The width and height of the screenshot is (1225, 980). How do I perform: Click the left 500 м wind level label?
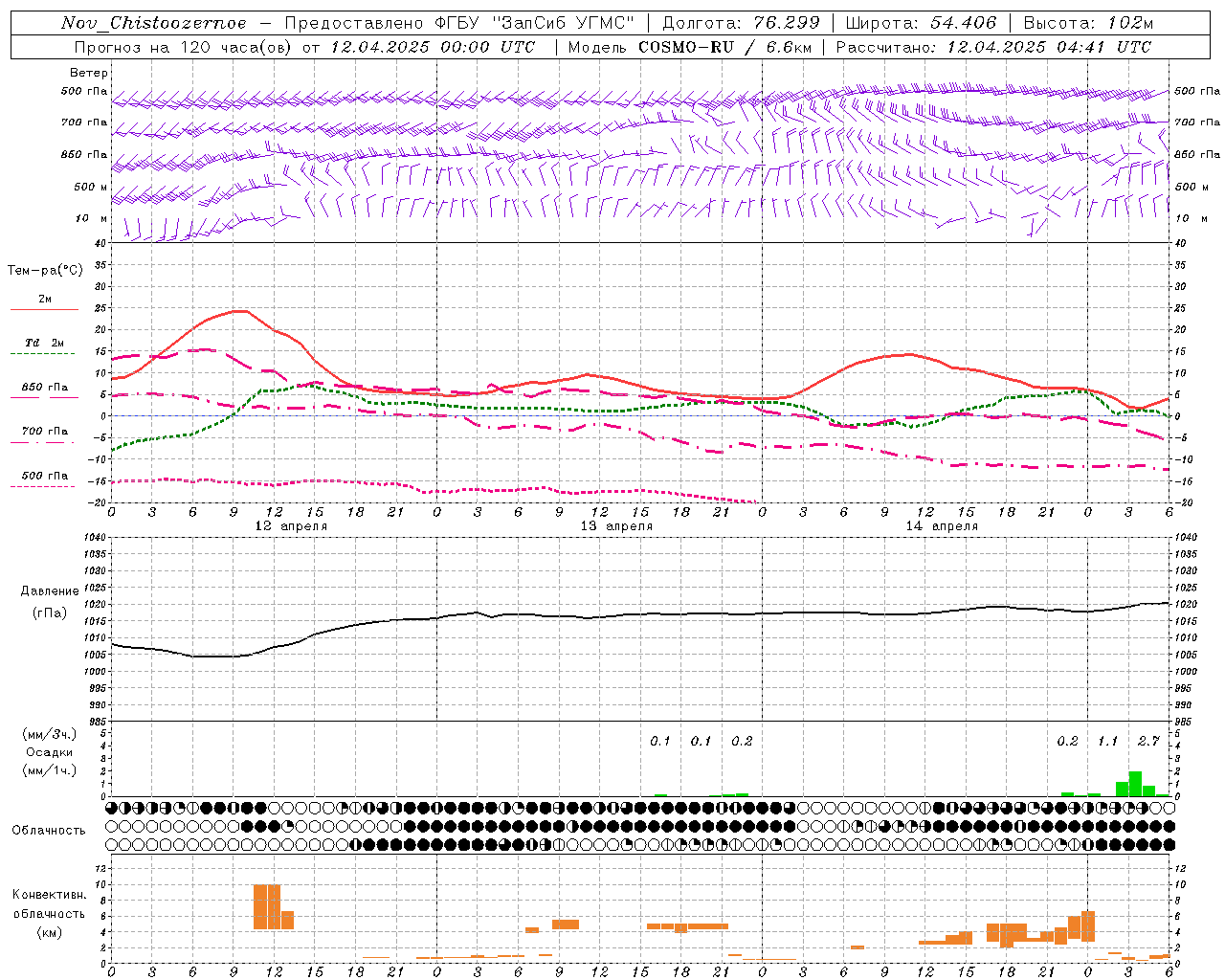click(x=91, y=187)
